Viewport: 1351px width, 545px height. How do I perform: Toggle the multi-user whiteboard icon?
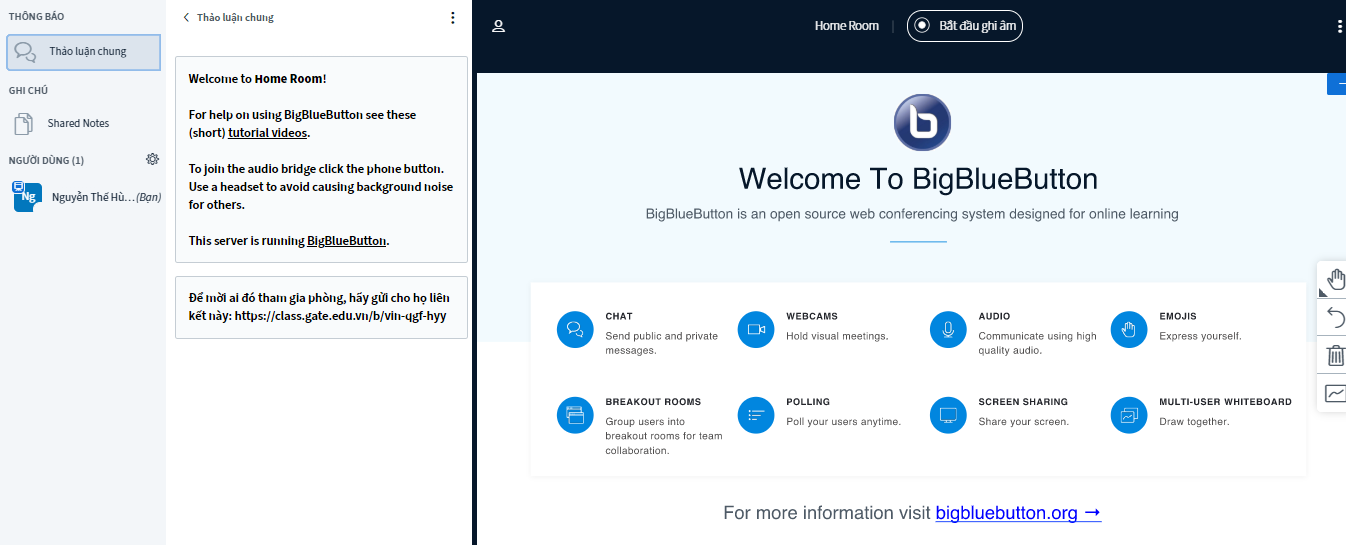1335,393
